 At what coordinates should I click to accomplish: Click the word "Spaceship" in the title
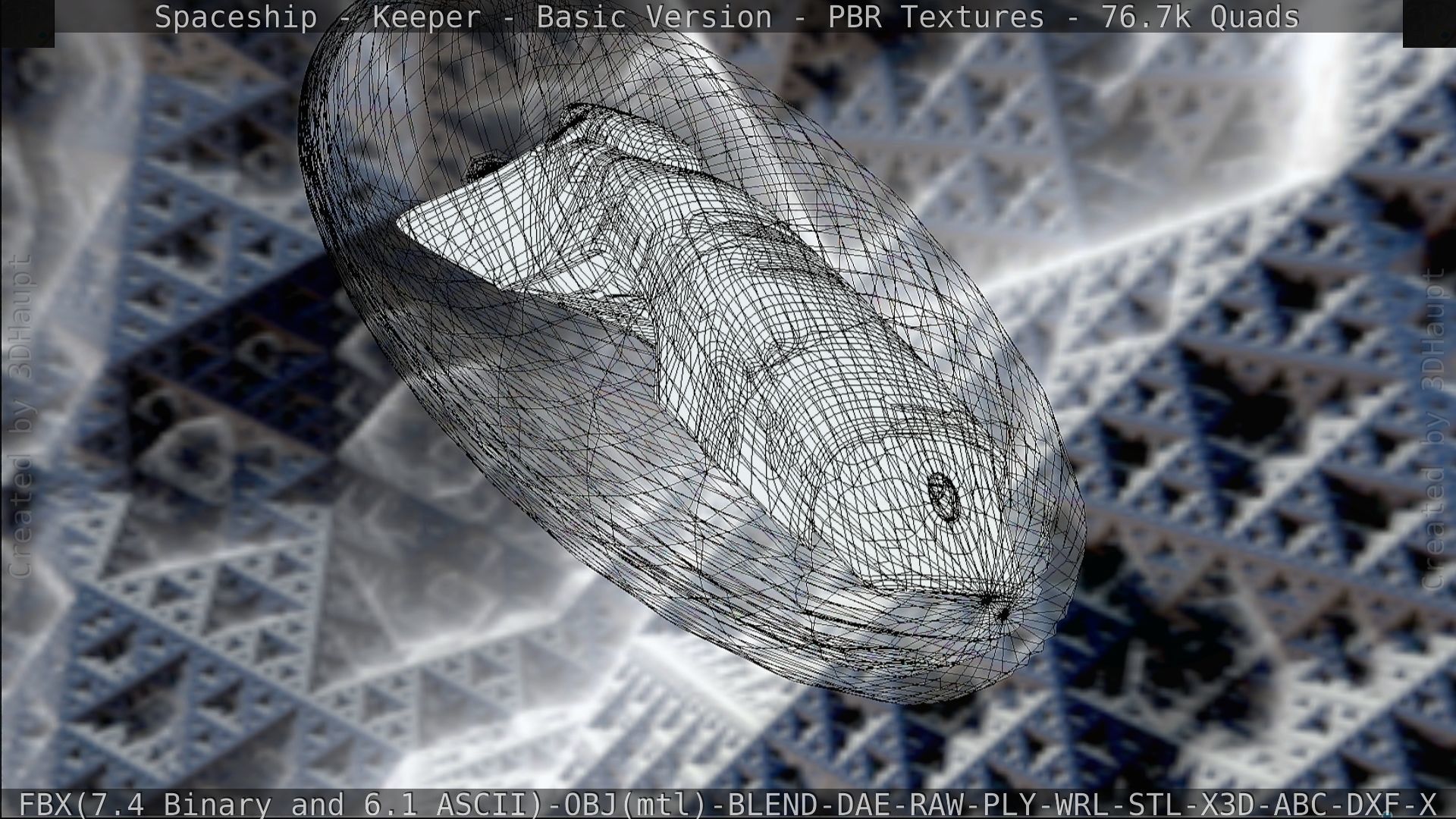click(236, 17)
